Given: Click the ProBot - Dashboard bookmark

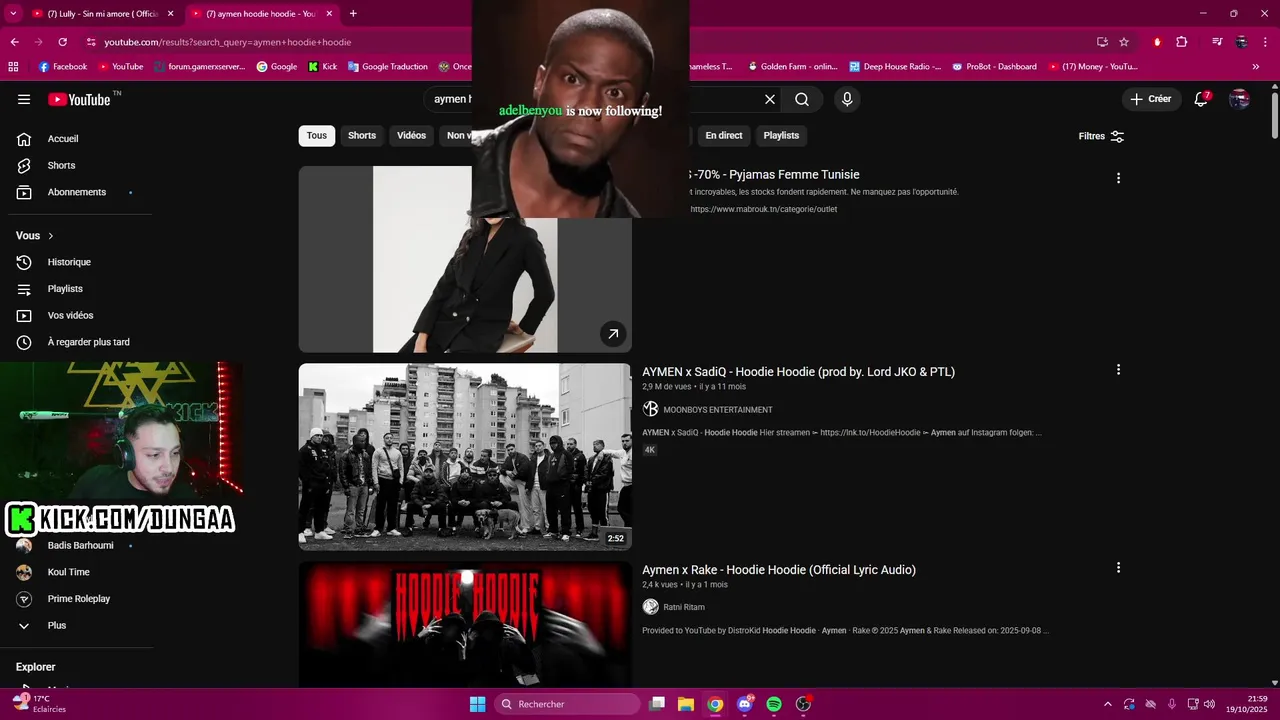Looking at the screenshot, I should tap(994, 67).
